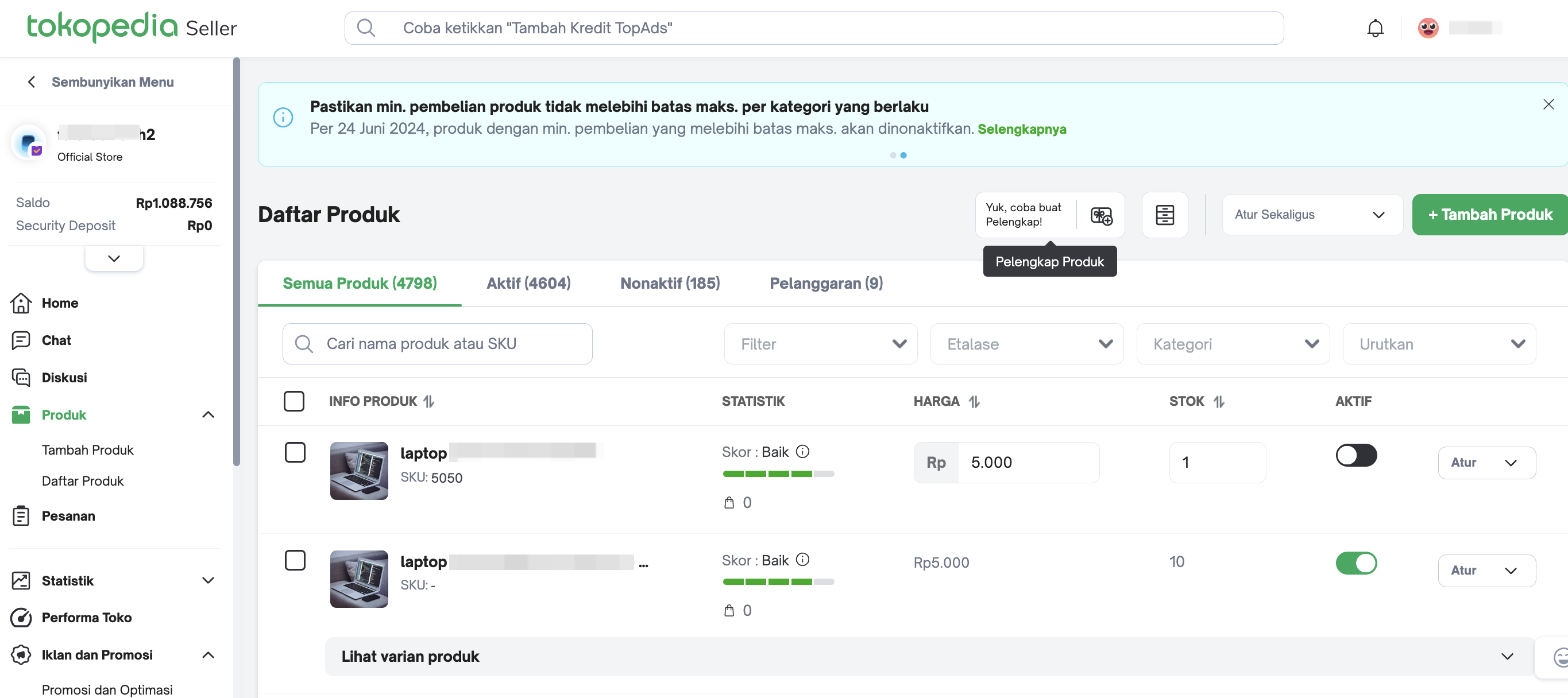Open the Kategori filter dropdown
This screenshot has width=1568, height=698.
coord(1233,344)
